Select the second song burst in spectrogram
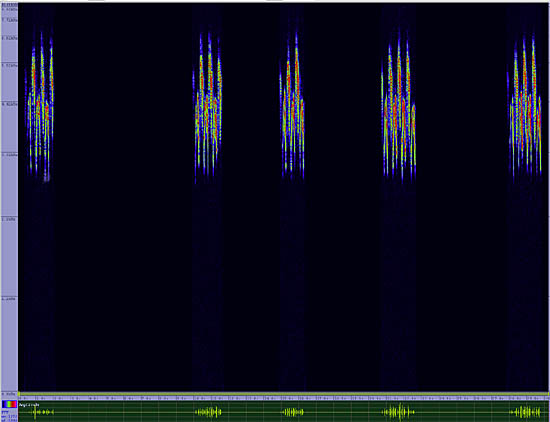 (x=208, y=108)
